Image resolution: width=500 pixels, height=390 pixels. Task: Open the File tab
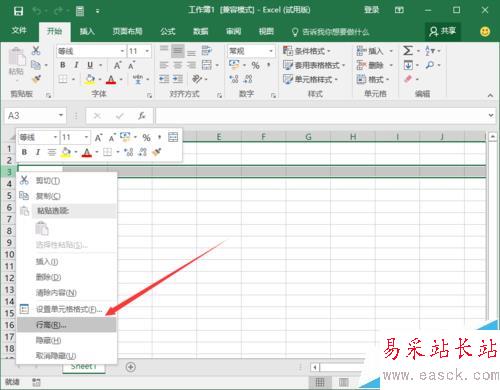(x=19, y=31)
